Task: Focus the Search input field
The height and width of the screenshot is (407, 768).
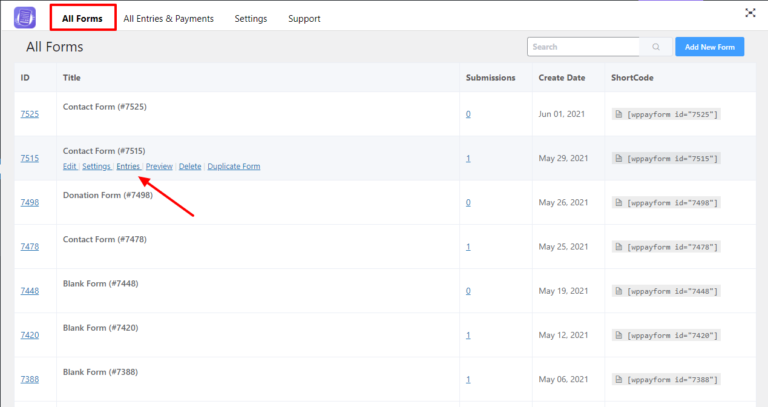Action: [x=583, y=47]
